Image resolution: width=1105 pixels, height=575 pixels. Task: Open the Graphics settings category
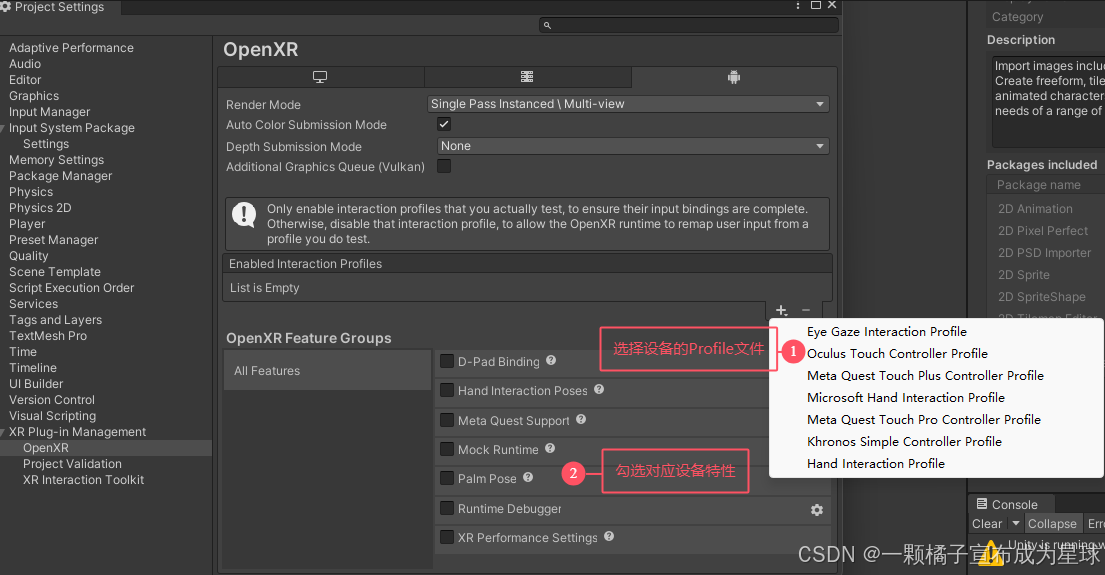(x=34, y=96)
